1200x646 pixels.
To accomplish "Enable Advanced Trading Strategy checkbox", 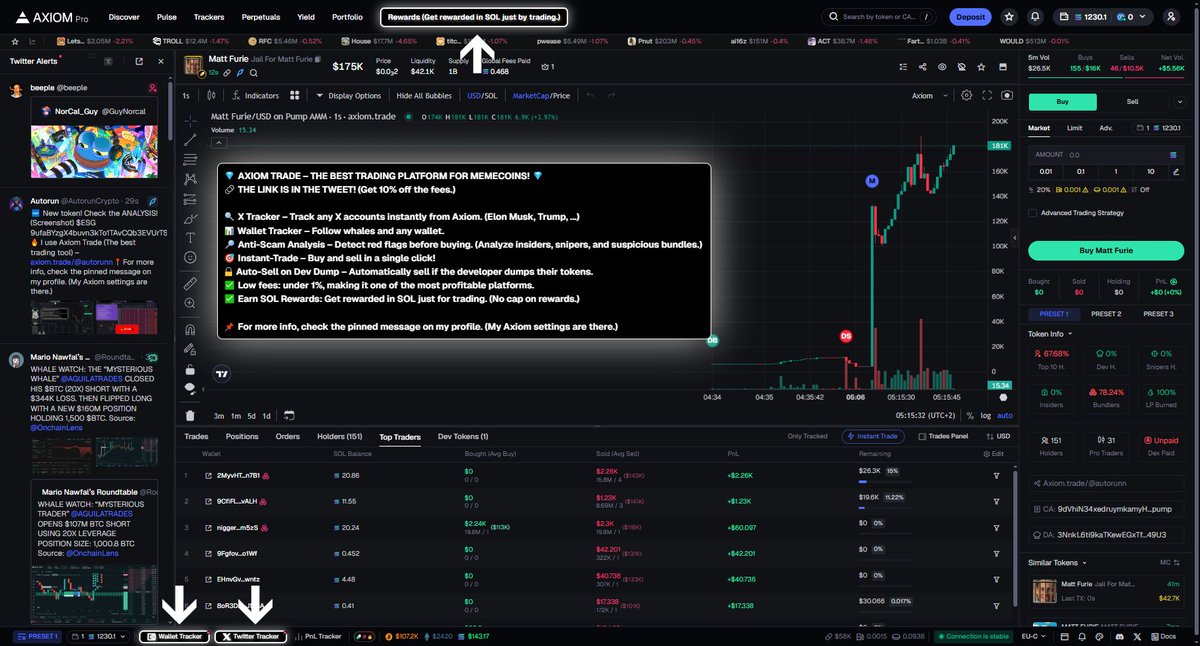I will click(1033, 212).
